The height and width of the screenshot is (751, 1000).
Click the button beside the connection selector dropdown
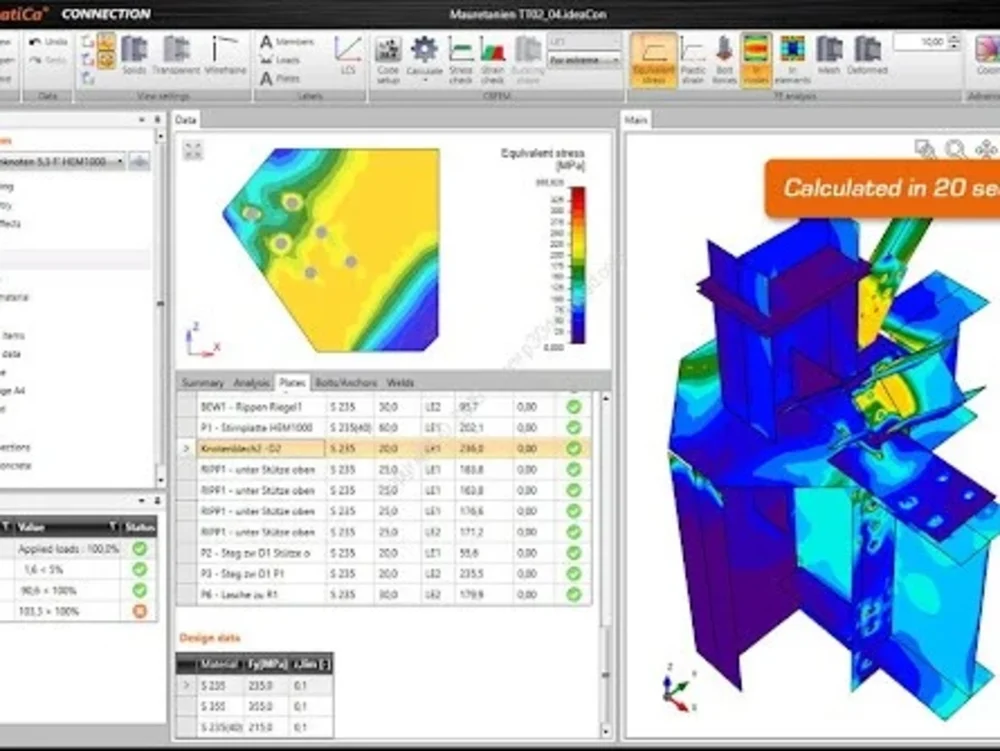140,161
